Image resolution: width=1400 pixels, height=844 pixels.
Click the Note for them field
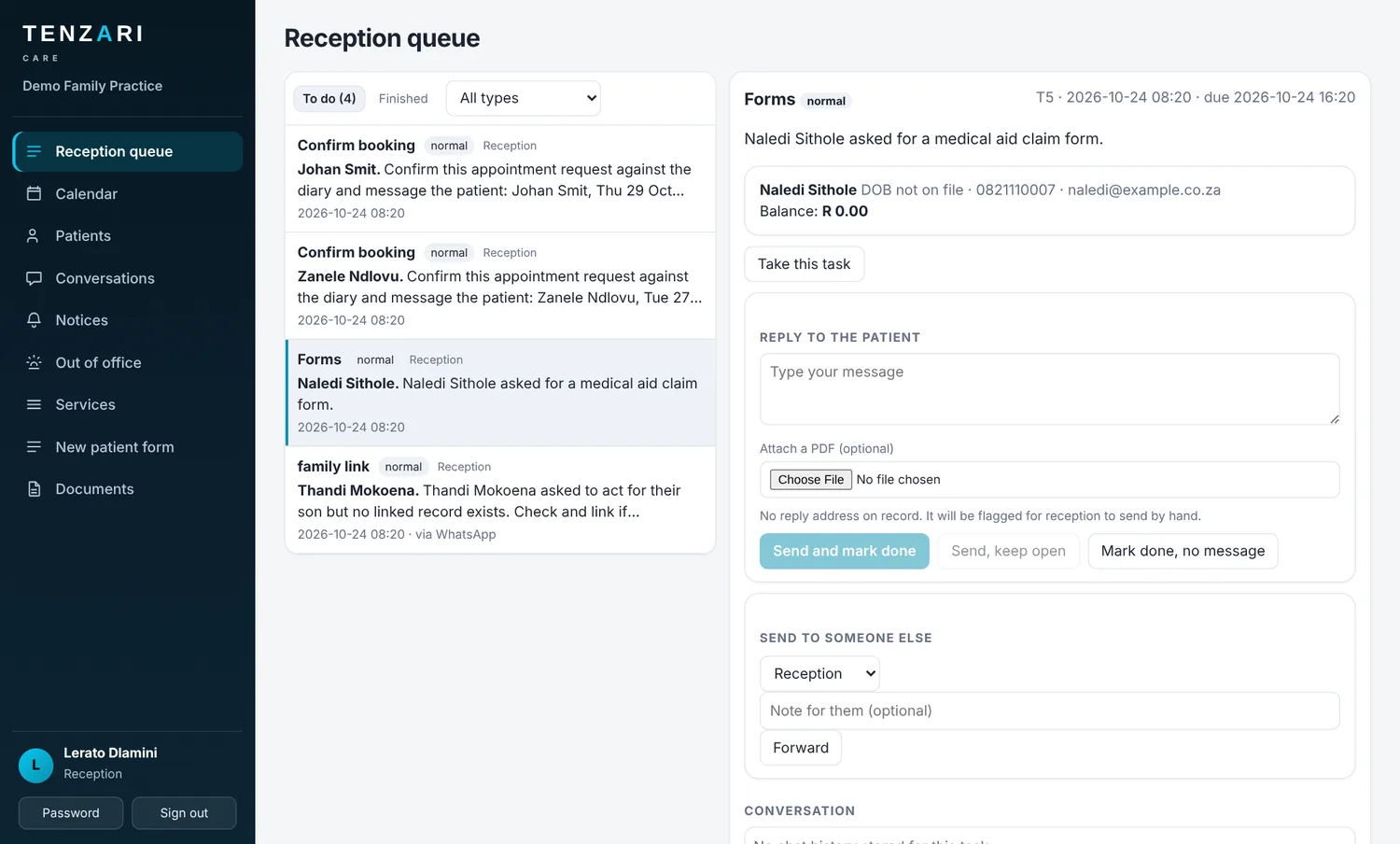click(x=1050, y=710)
